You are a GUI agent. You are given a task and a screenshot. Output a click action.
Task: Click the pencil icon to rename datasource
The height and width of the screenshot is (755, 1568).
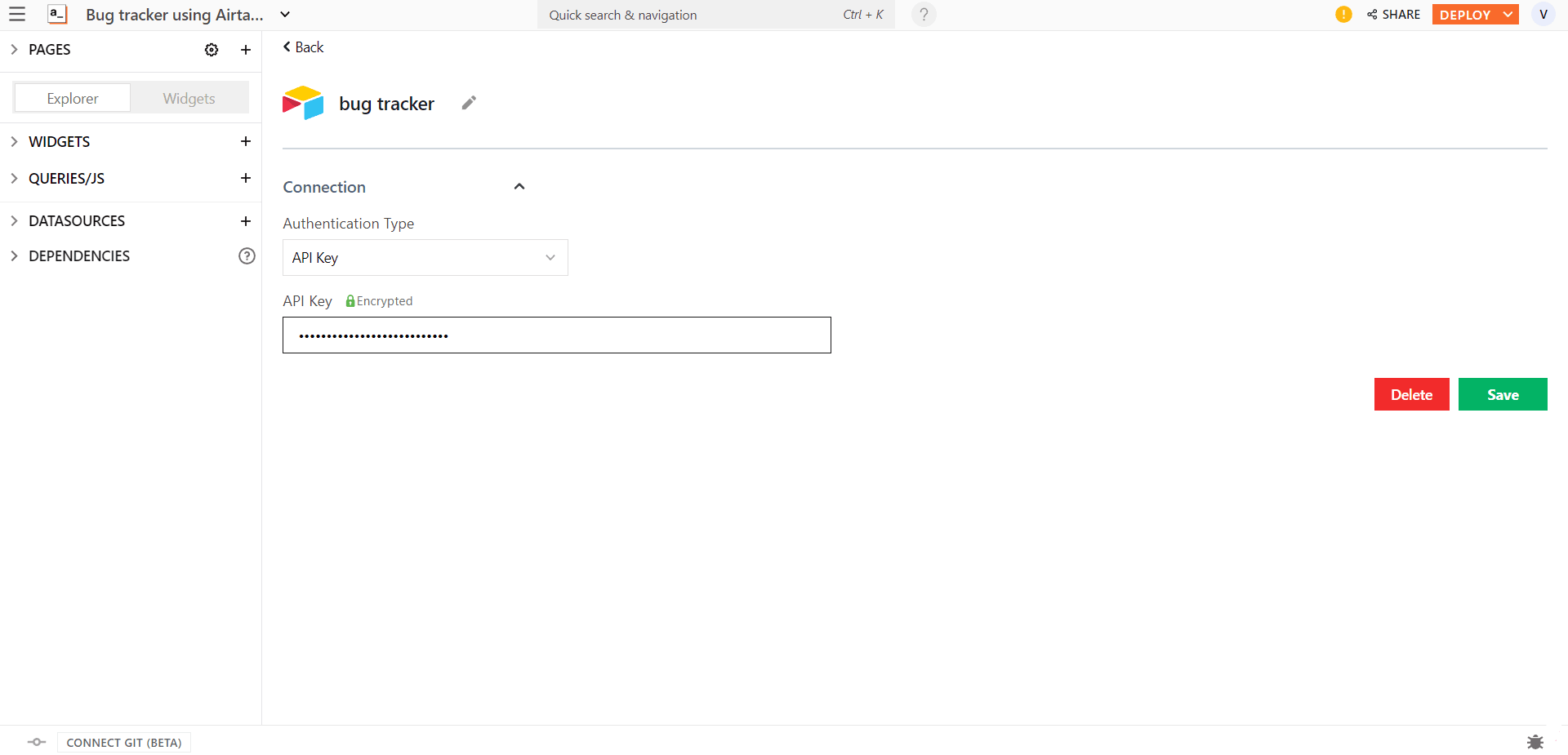click(469, 103)
